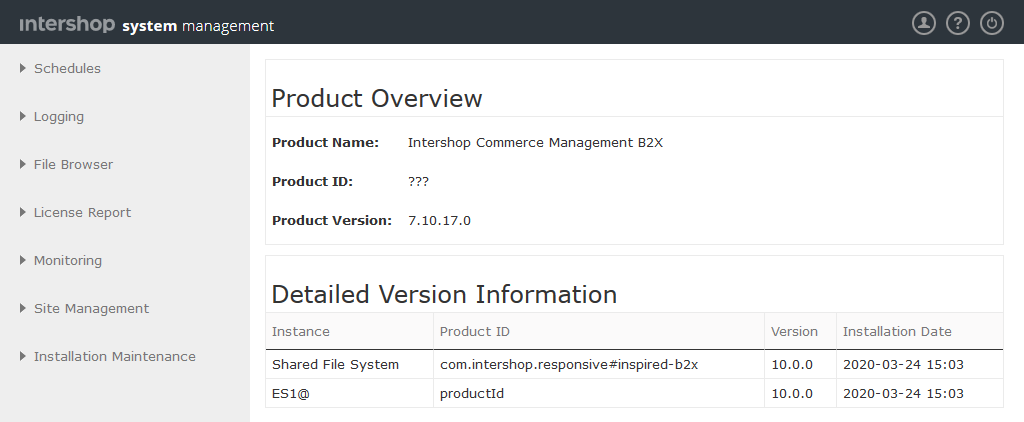Viewport: 1024px width, 422px height.
Task: Click the ??? product ID value
Action: tap(419, 182)
